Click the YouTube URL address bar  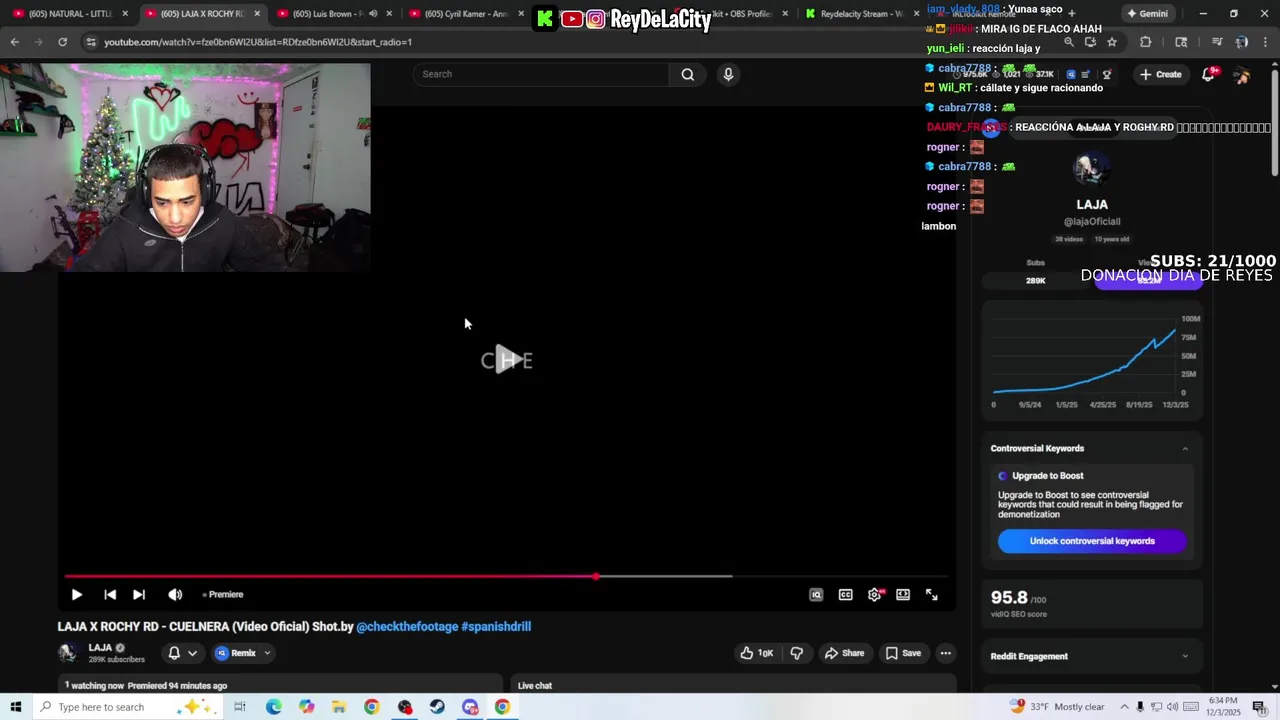tap(570, 42)
